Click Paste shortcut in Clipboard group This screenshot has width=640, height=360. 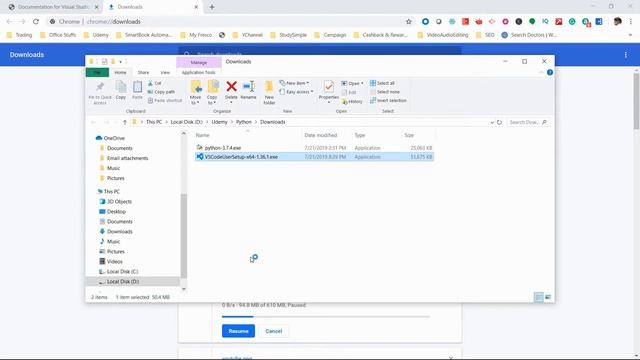click(x=165, y=100)
